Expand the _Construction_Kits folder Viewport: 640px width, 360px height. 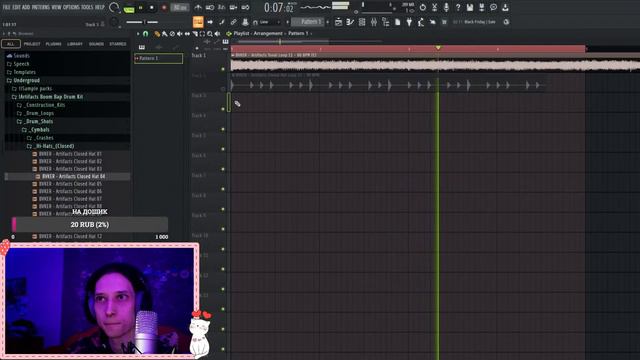click(x=41, y=105)
